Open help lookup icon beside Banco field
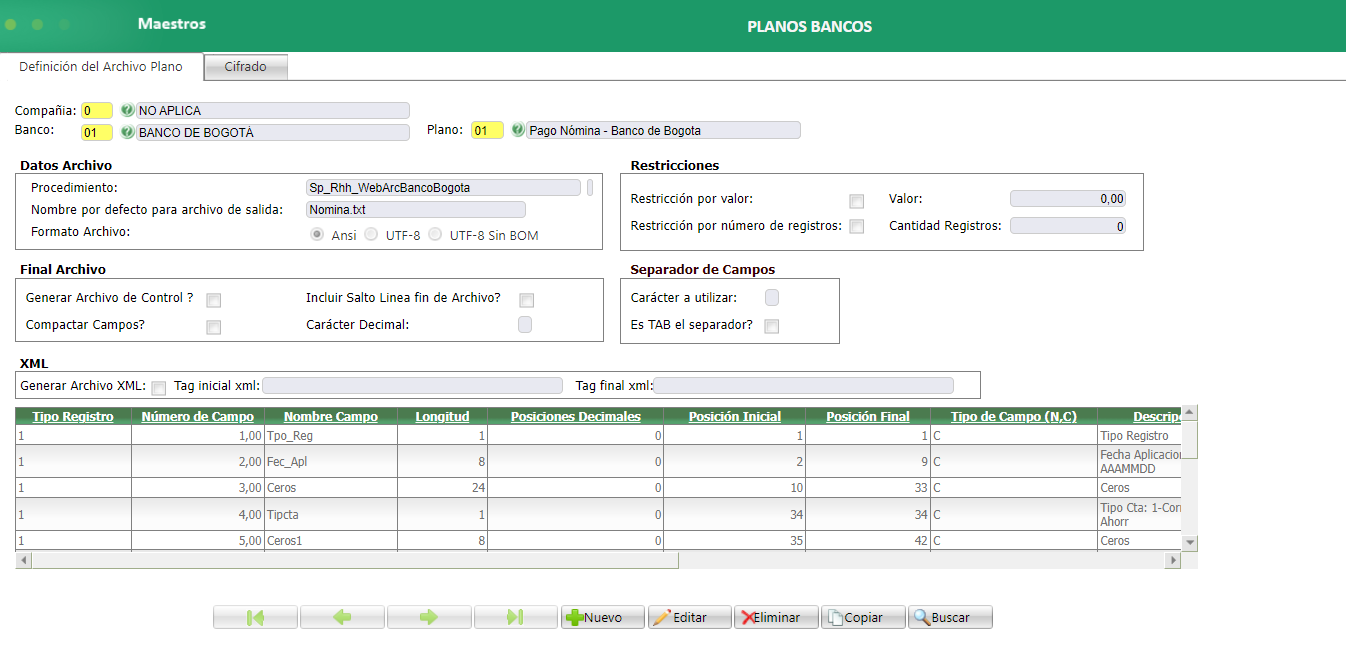 point(127,131)
